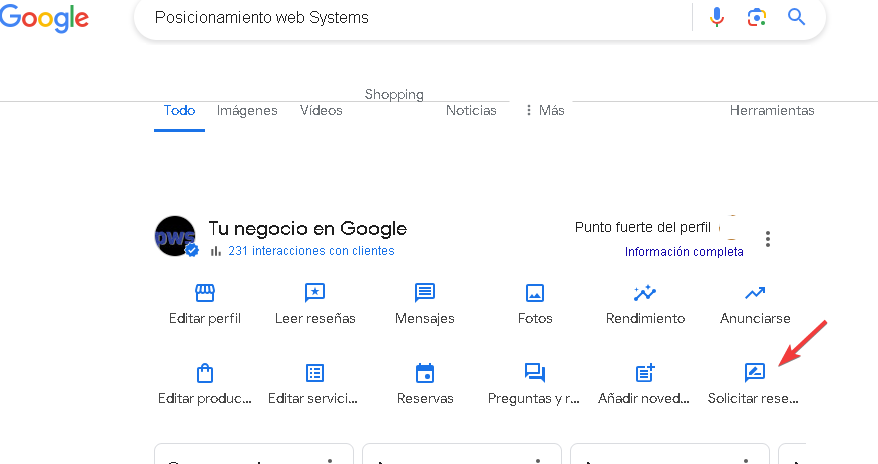Viewport: 878px width, 464px height.
Task: Click the Rendimiento label
Action: [x=645, y=318]
